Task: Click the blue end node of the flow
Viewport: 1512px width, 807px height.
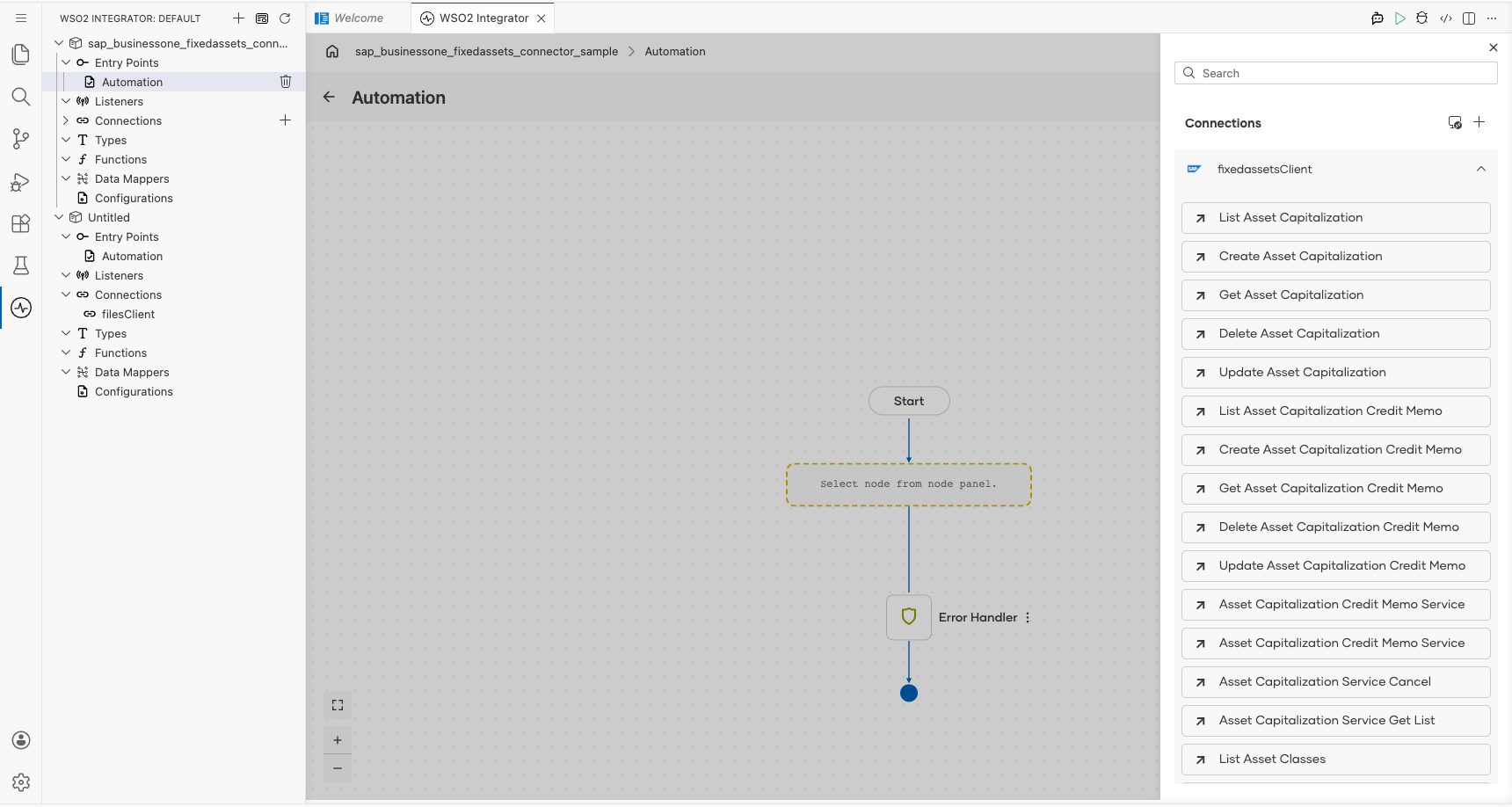Action: point(909,693)
